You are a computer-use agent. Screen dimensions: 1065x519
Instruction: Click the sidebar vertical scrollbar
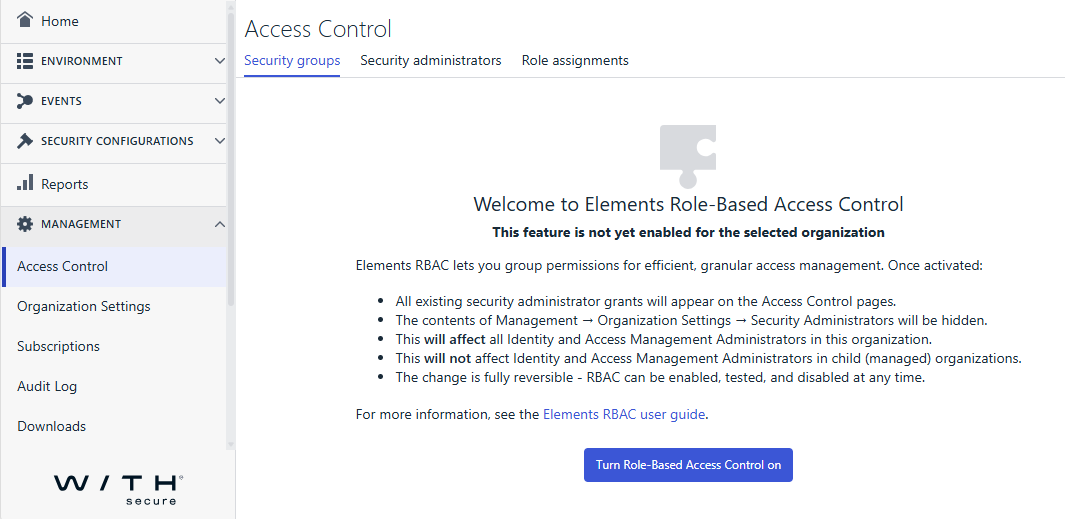click(231, 160)
